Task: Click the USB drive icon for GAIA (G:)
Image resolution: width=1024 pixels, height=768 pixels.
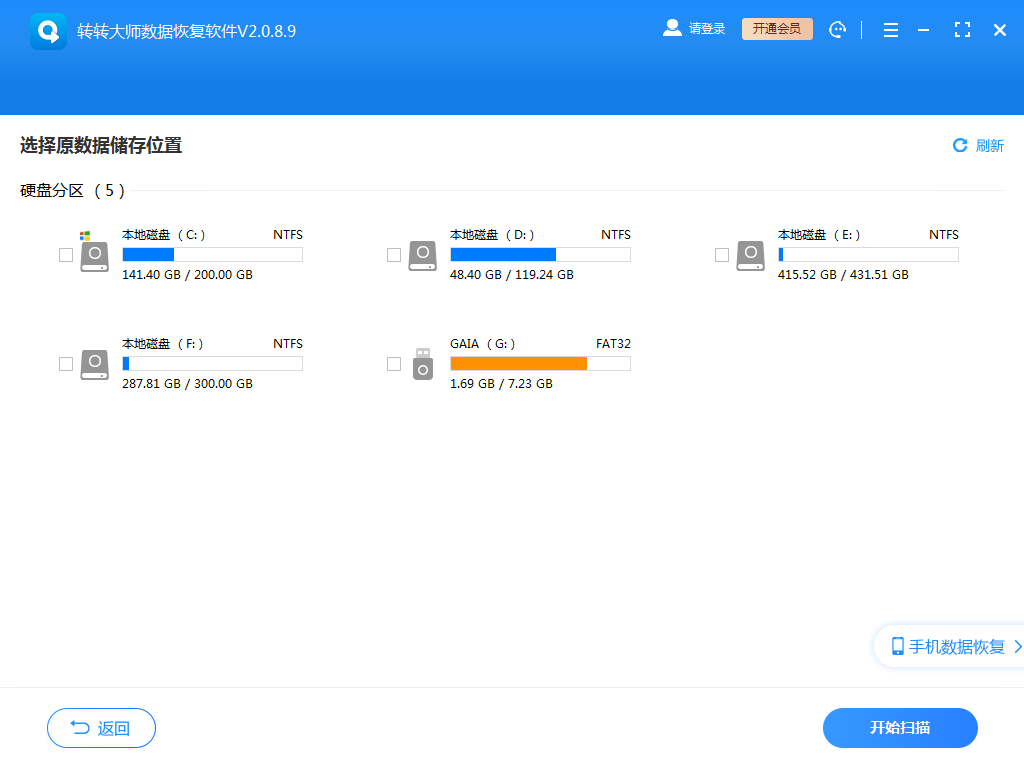Action: click(422, 364)
